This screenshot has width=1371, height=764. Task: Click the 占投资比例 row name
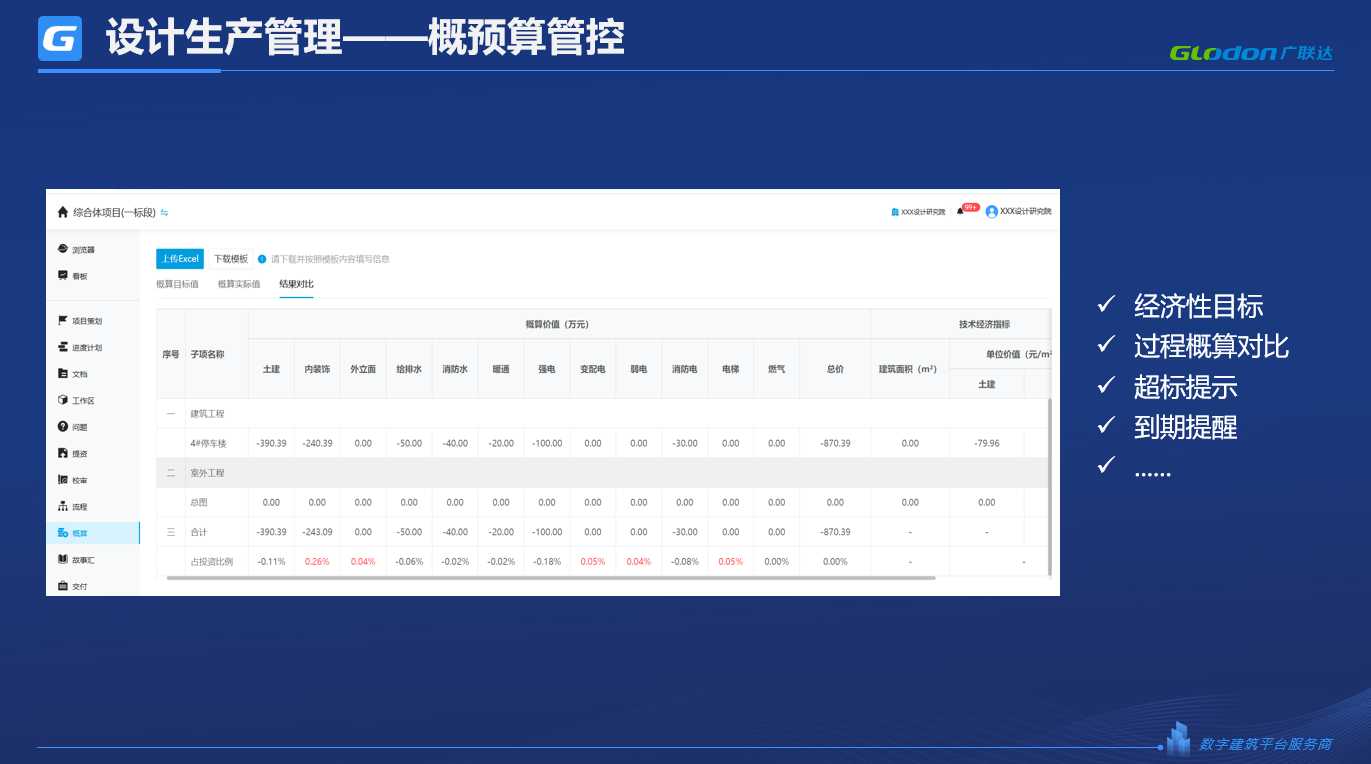point(211,562)
